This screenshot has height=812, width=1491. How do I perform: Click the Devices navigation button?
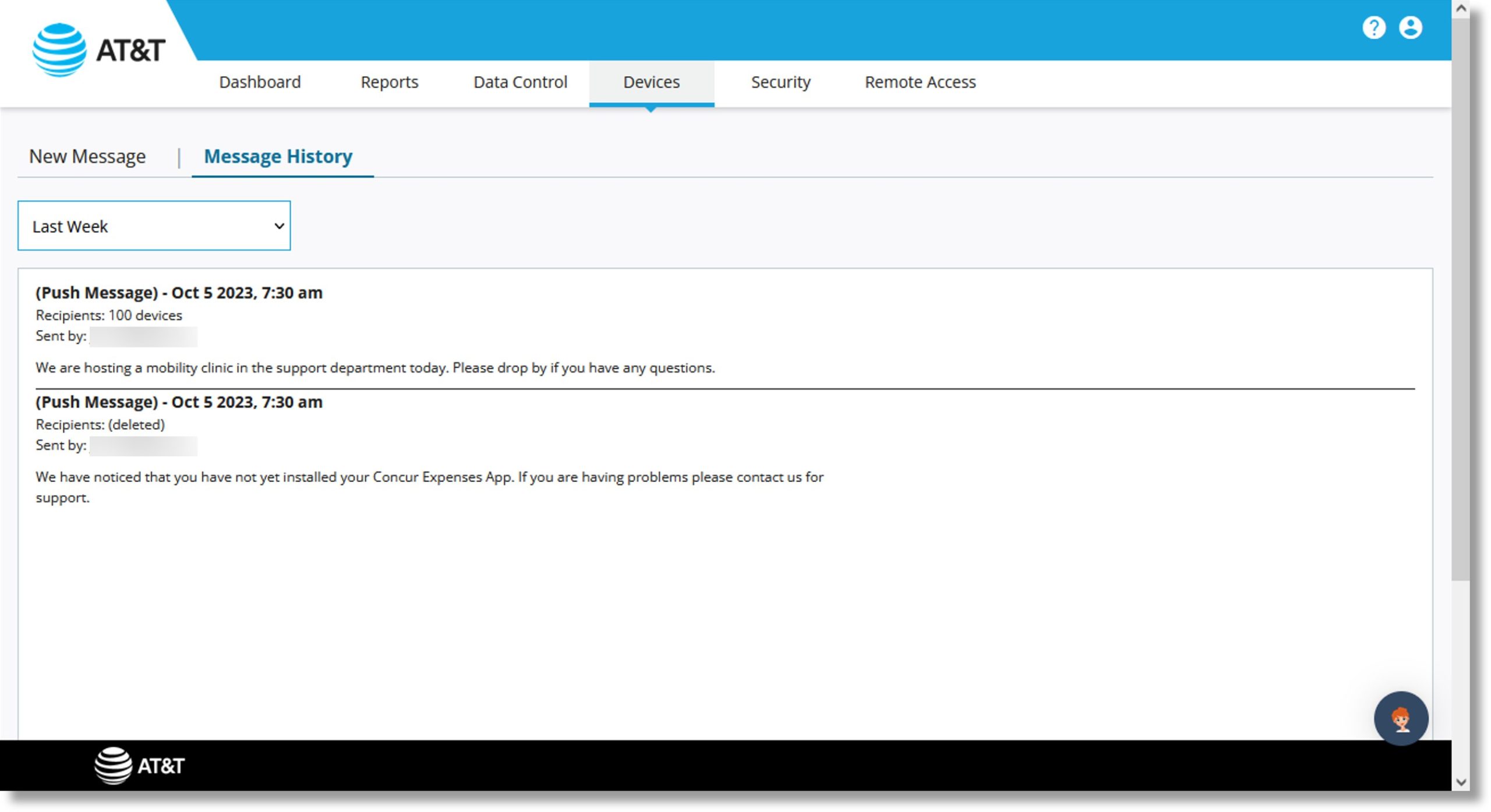tap(651, 82)
